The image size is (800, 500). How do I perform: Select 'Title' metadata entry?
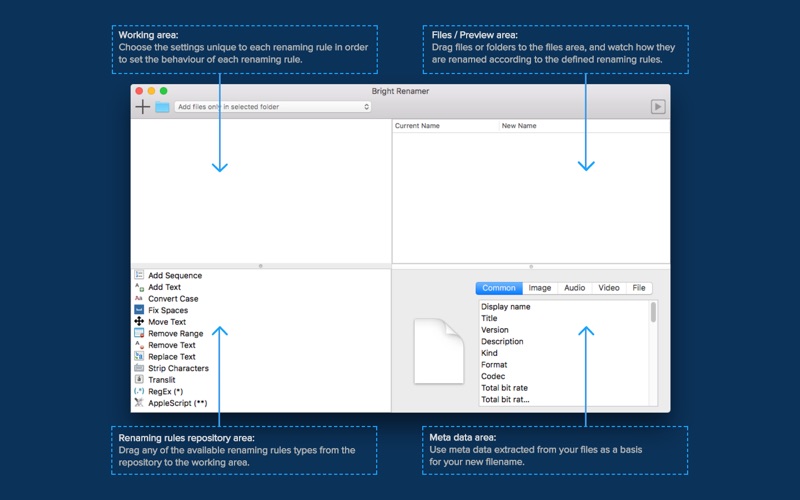click(489, 318)
